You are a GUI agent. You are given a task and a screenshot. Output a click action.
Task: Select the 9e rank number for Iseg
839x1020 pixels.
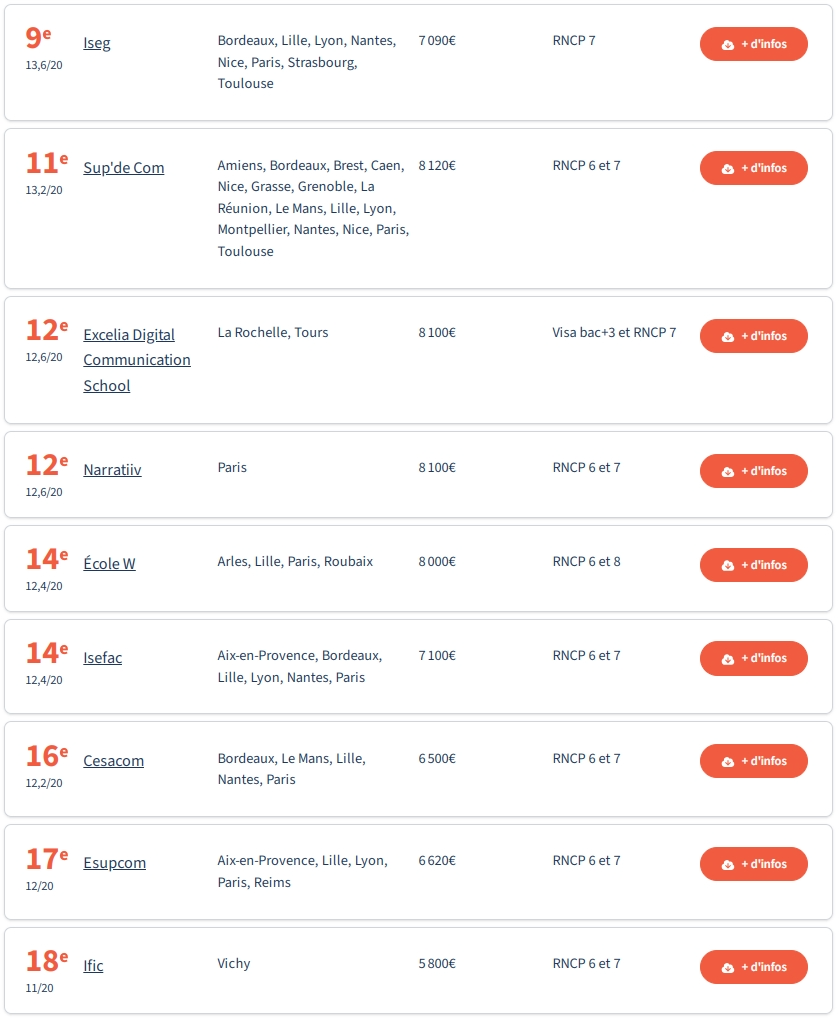coord(38,38)
